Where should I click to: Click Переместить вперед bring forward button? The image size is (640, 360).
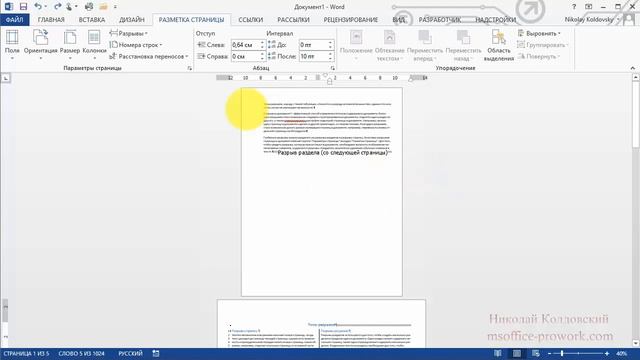[x=425, y=45]
